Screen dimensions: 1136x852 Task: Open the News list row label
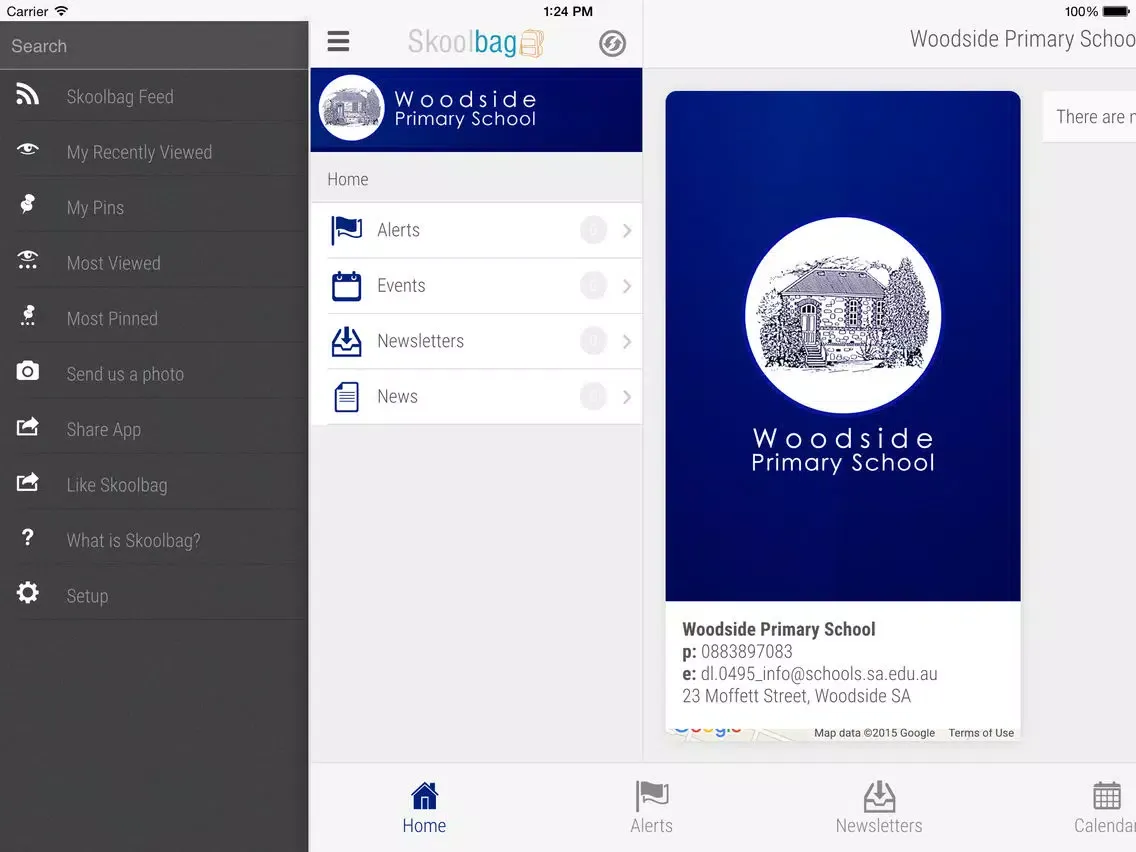coord(397,396)
